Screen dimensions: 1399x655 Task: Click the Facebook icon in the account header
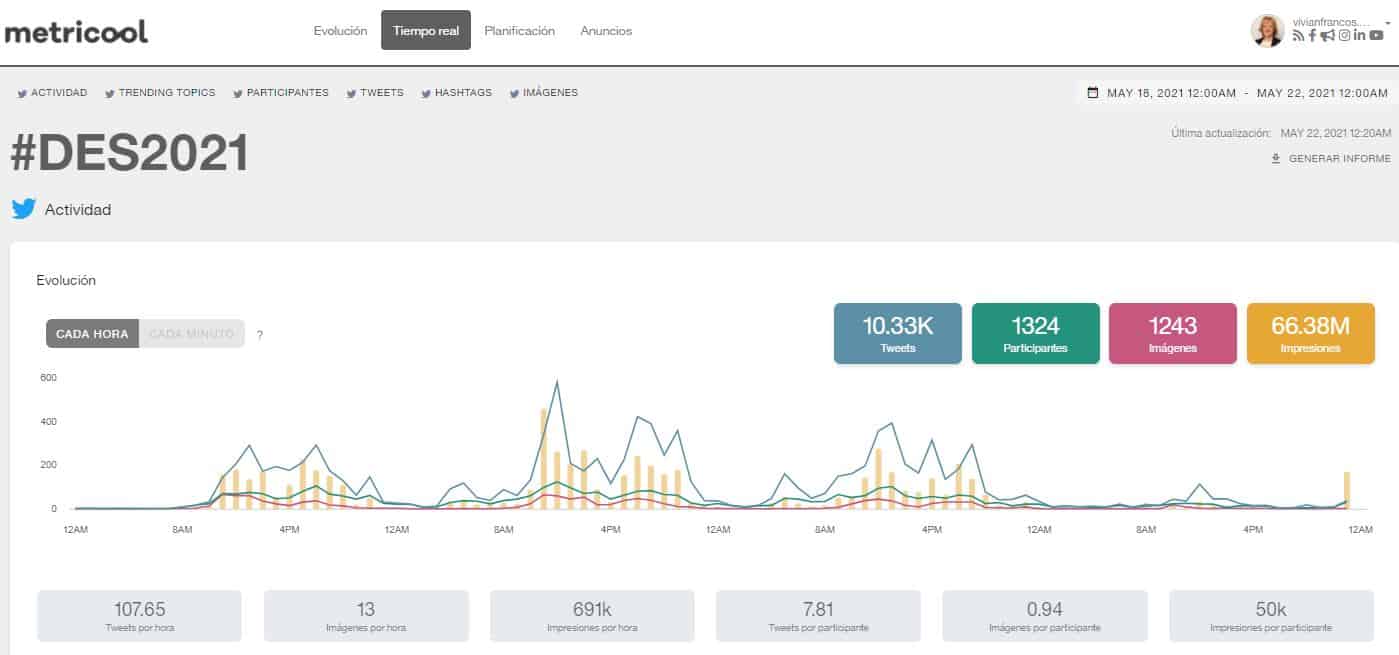tap(1312, 36)
